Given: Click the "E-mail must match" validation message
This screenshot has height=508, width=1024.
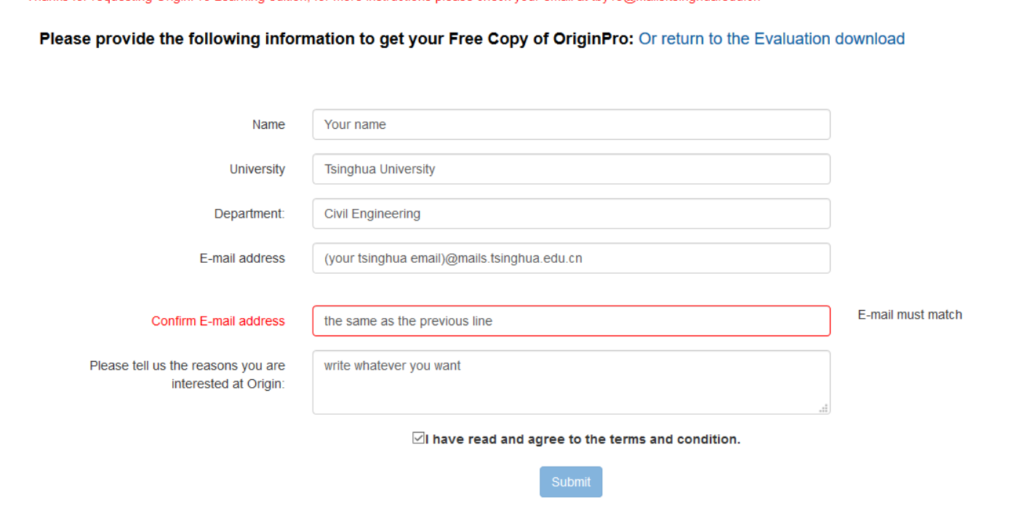Looking at the screenshot, I should click(910, 315).
